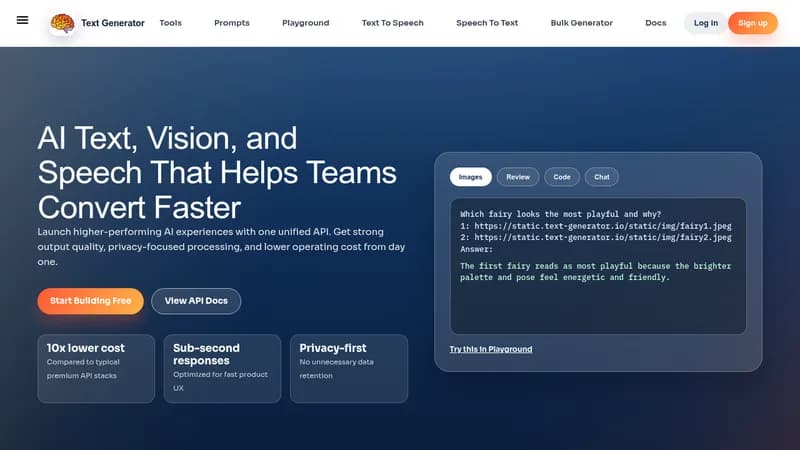Click the Privacy-first card
This screenshot has width=800, height=450.
point(349,368)
